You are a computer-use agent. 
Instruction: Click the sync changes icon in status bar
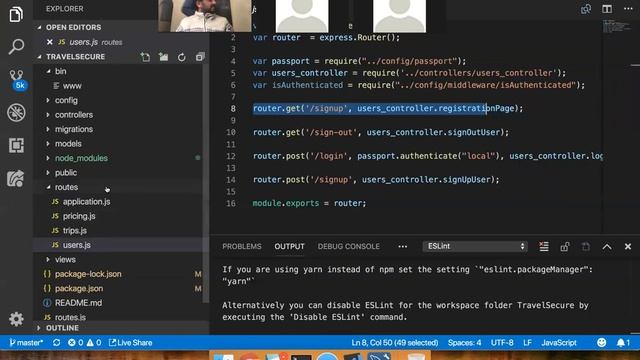(x=56, y=342)
